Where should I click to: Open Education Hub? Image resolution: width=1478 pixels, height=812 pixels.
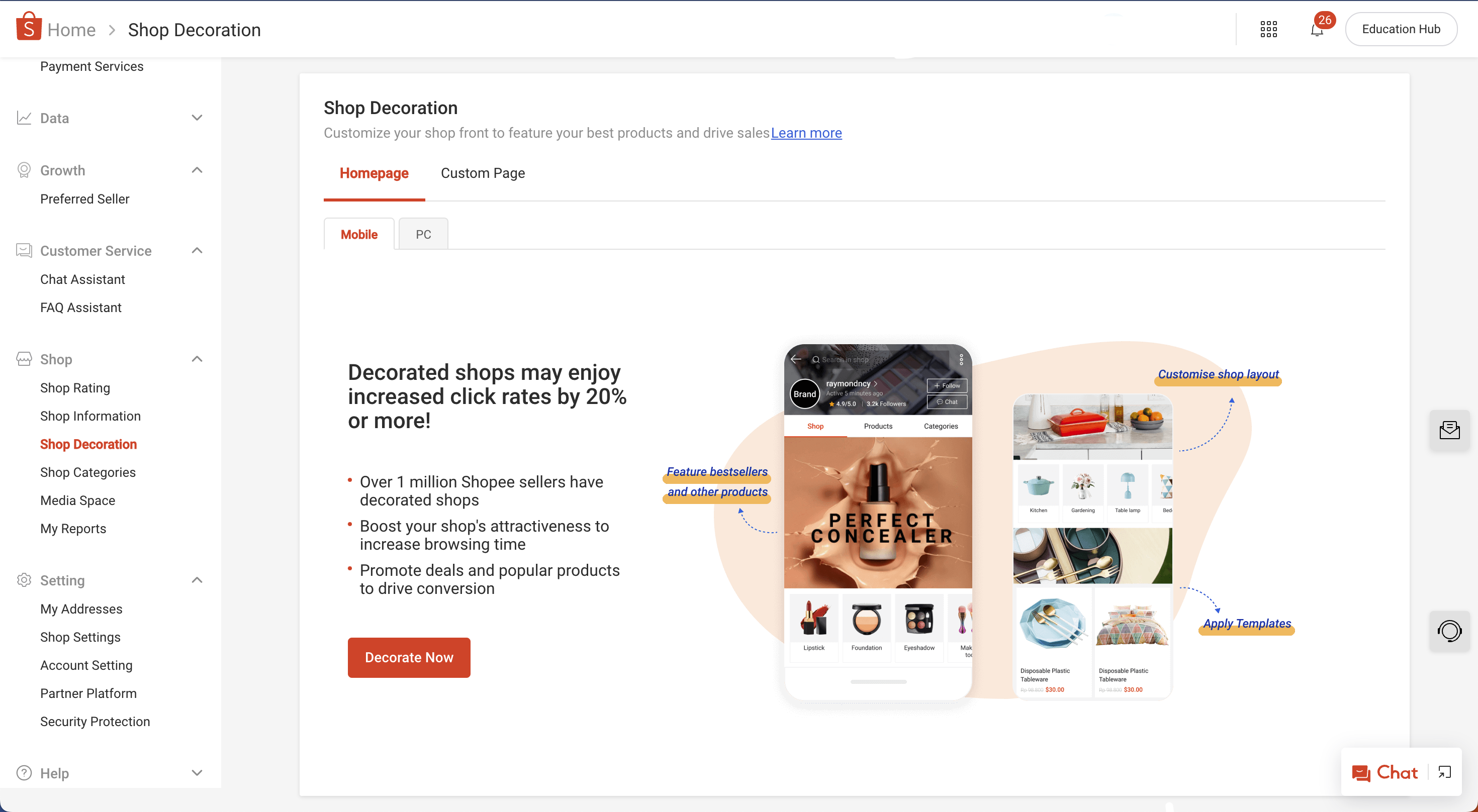1401,29
